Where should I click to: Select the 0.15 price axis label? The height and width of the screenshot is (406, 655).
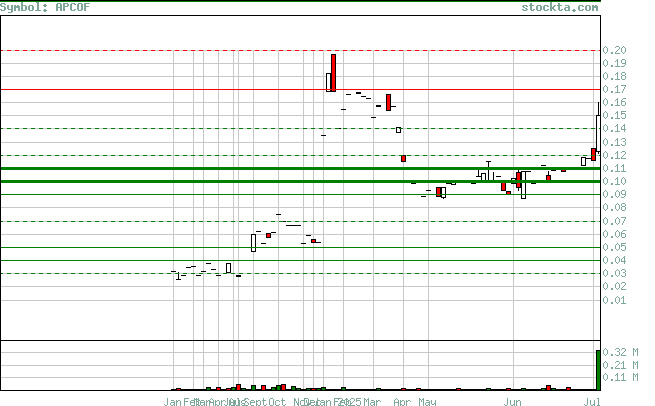[x=614, y=115]
